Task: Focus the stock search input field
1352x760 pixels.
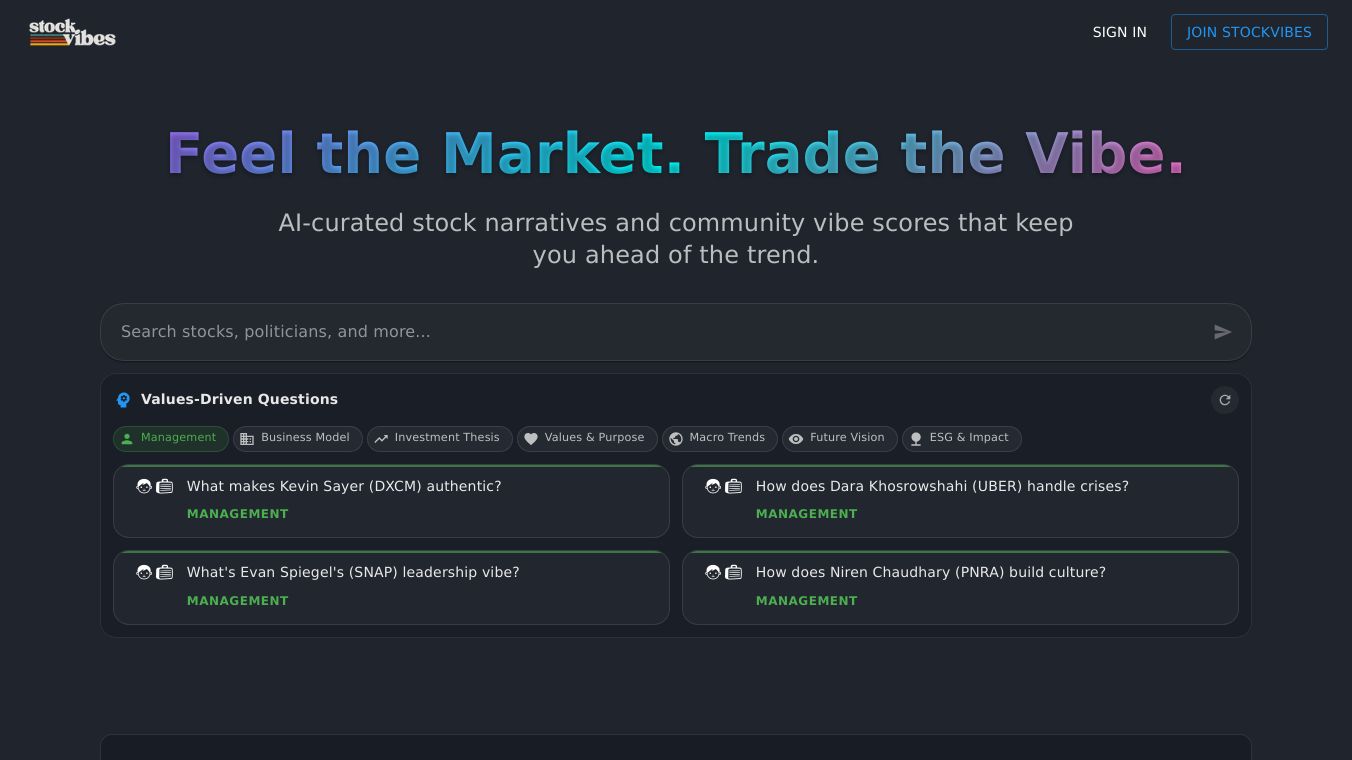Action: pos(660,332)
